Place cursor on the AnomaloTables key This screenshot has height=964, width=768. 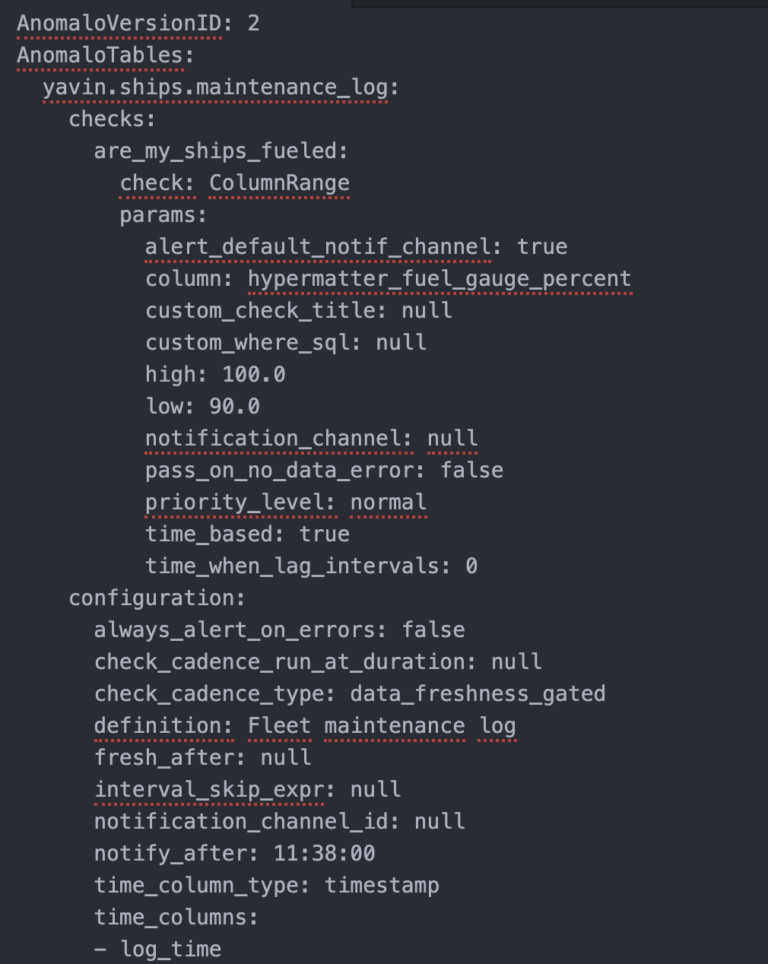tap(100, 54)
